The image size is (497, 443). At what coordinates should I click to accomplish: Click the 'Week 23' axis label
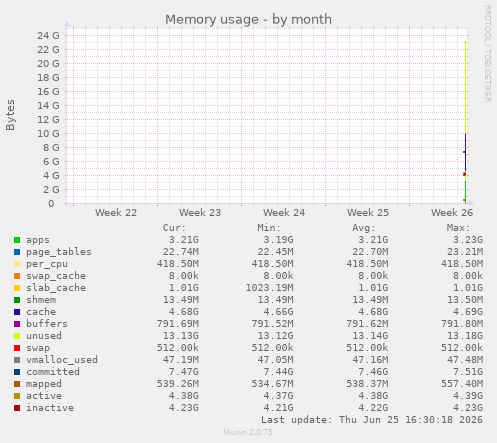click(200, 213)
